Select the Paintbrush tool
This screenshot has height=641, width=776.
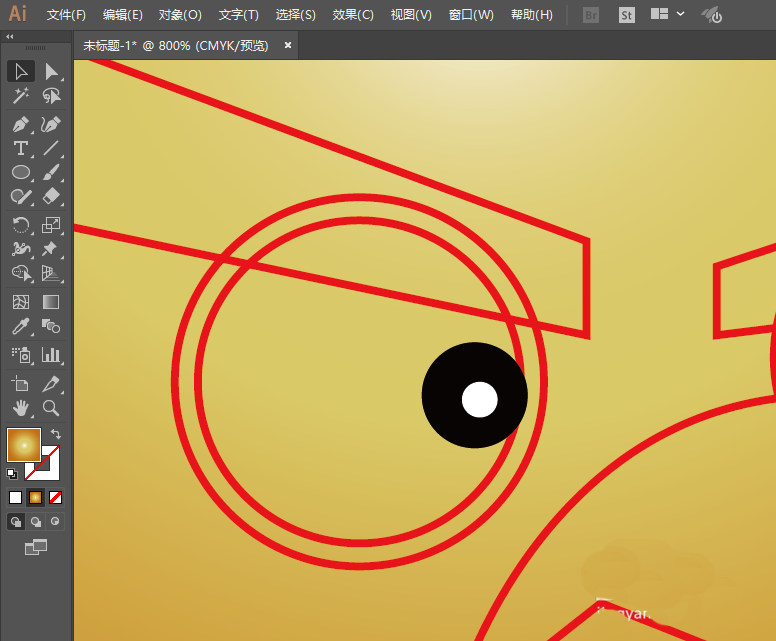(51, 172)
